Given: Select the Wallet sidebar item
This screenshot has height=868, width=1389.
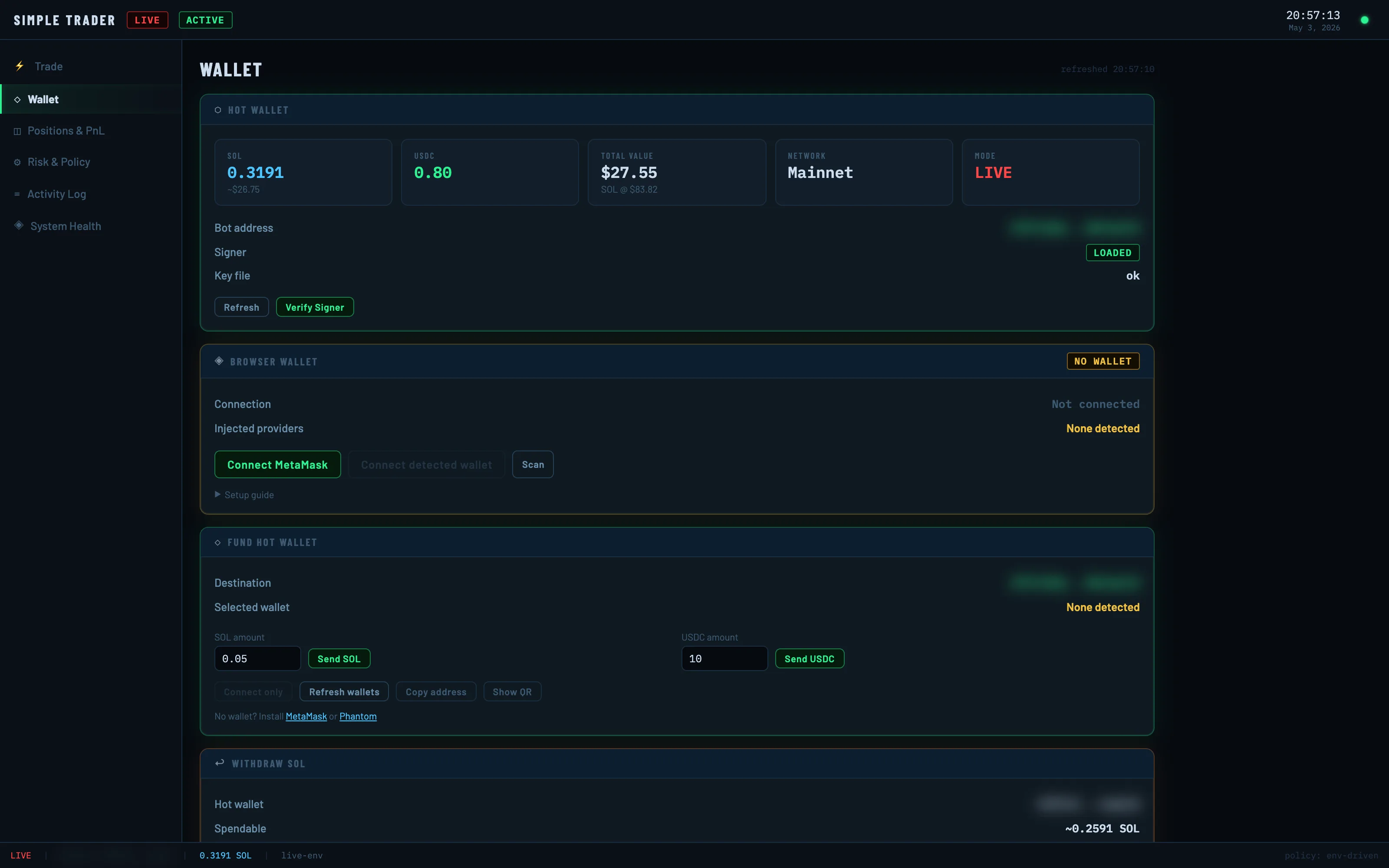Looking at the screenshot, I should tap(91, 99).
